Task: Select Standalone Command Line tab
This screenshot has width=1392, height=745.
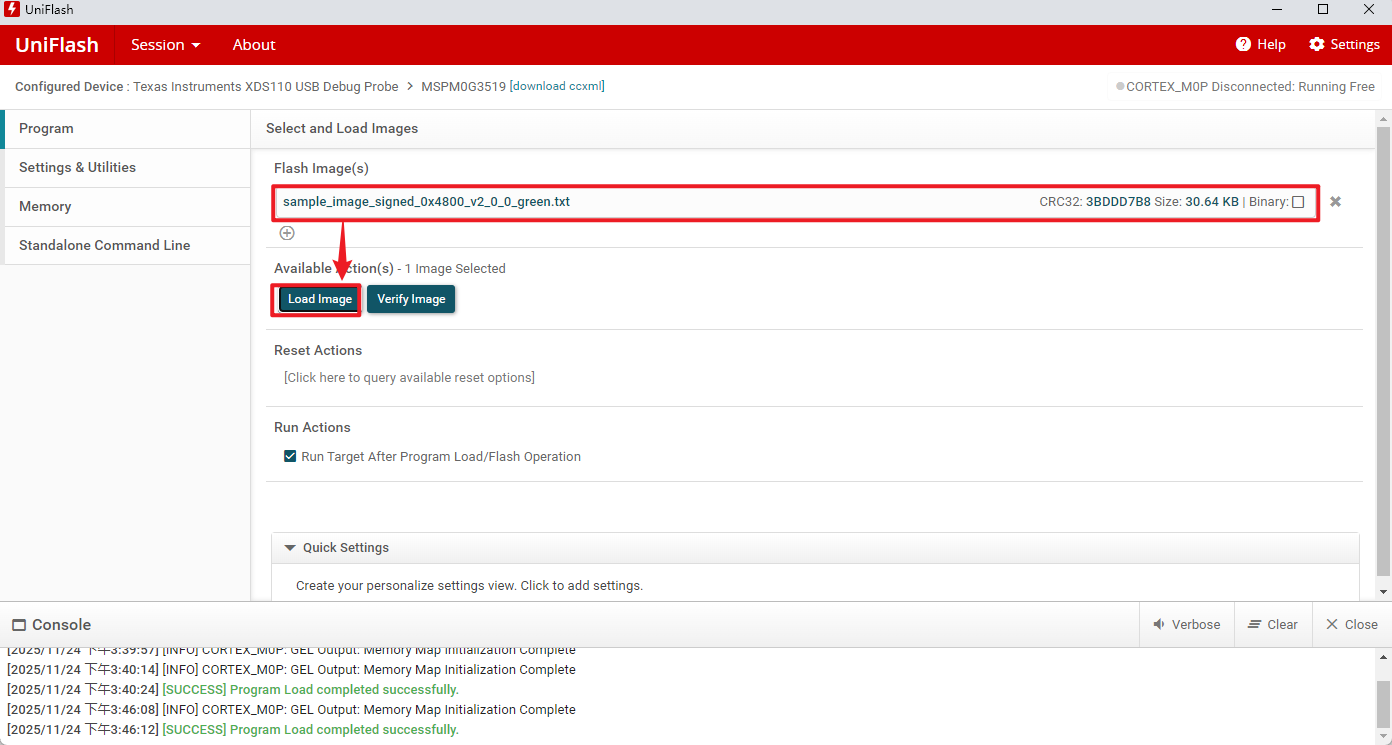Action: (x=104, y=246)
